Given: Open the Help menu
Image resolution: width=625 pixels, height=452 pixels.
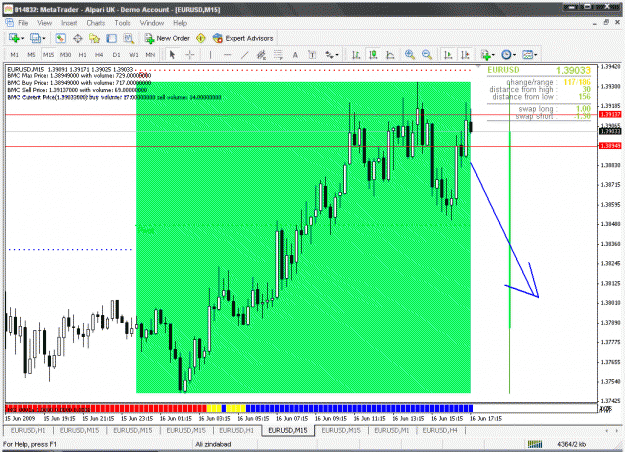Looking at the screenshot, I should click(180, 23).
